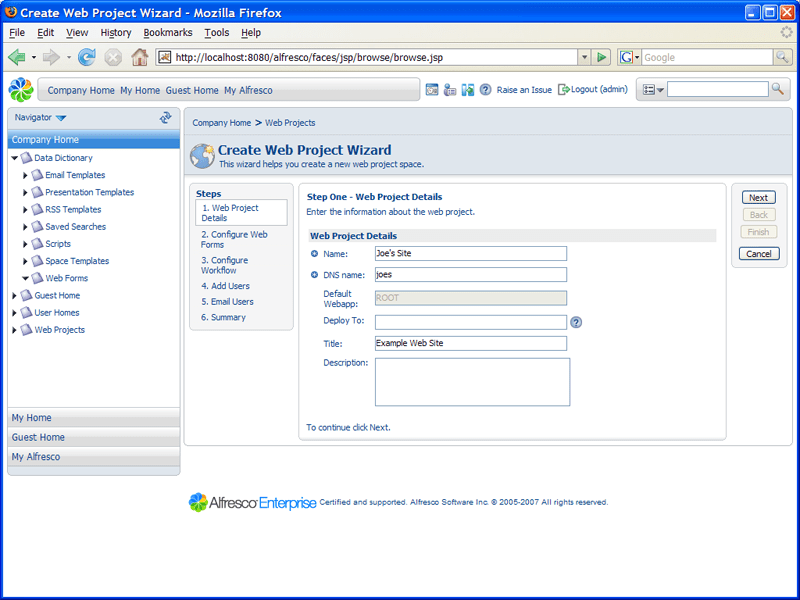Open the Navigator dropdown arrow
800x600 pixels.
click(x=62, y=117)
